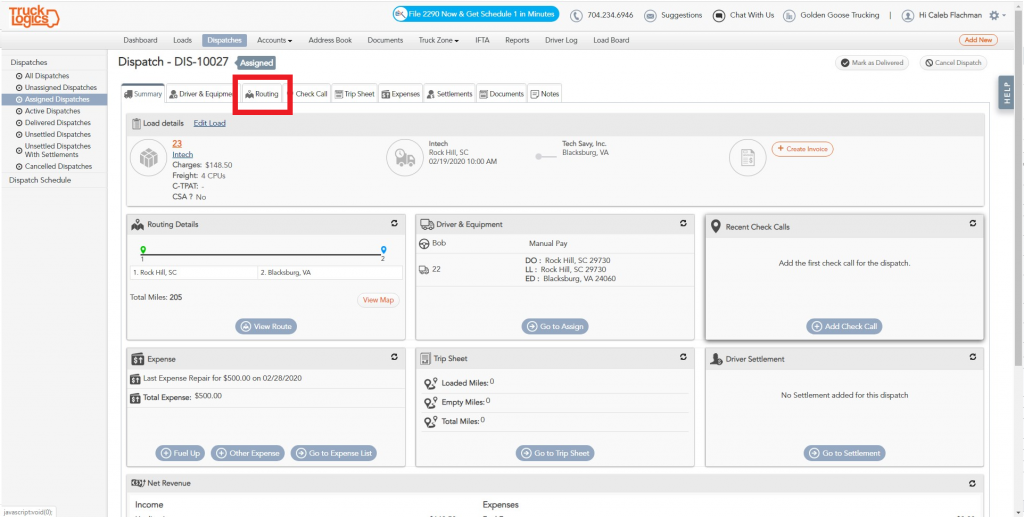
Task: Click the truck clock pickup icon
Action: tap(405, 158)
